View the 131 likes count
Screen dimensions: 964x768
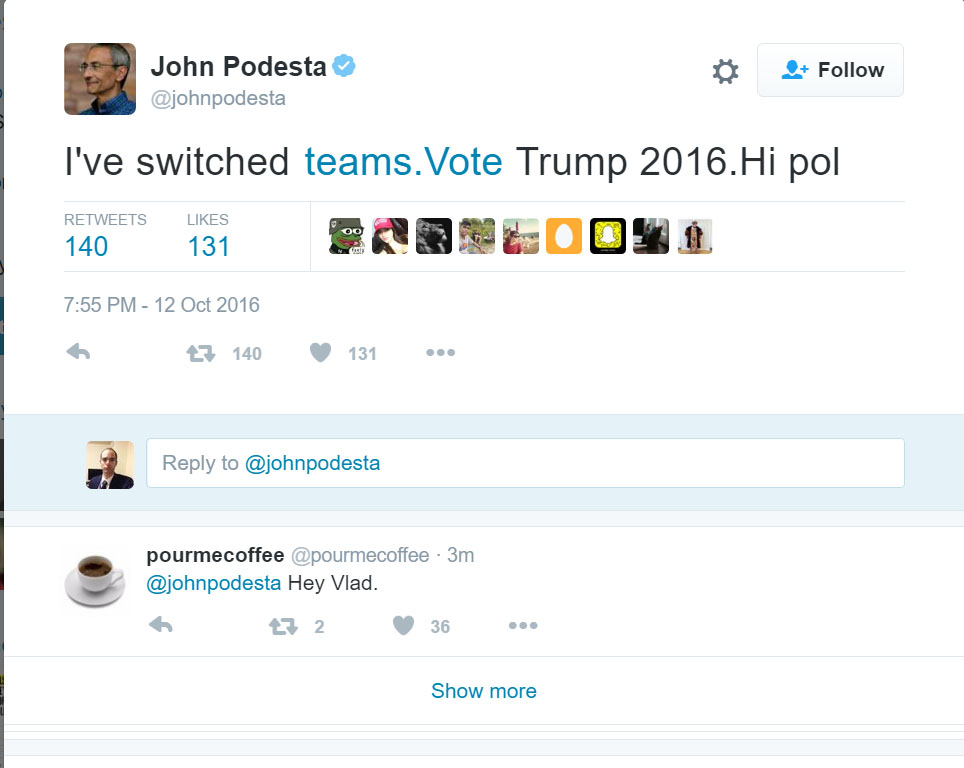pyautogui.click(x=208, y=246)
